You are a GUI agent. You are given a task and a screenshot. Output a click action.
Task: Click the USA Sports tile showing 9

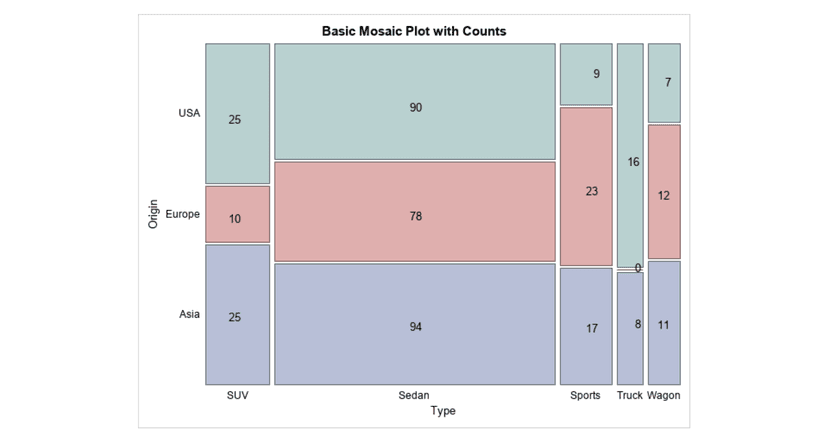point(585,74)
